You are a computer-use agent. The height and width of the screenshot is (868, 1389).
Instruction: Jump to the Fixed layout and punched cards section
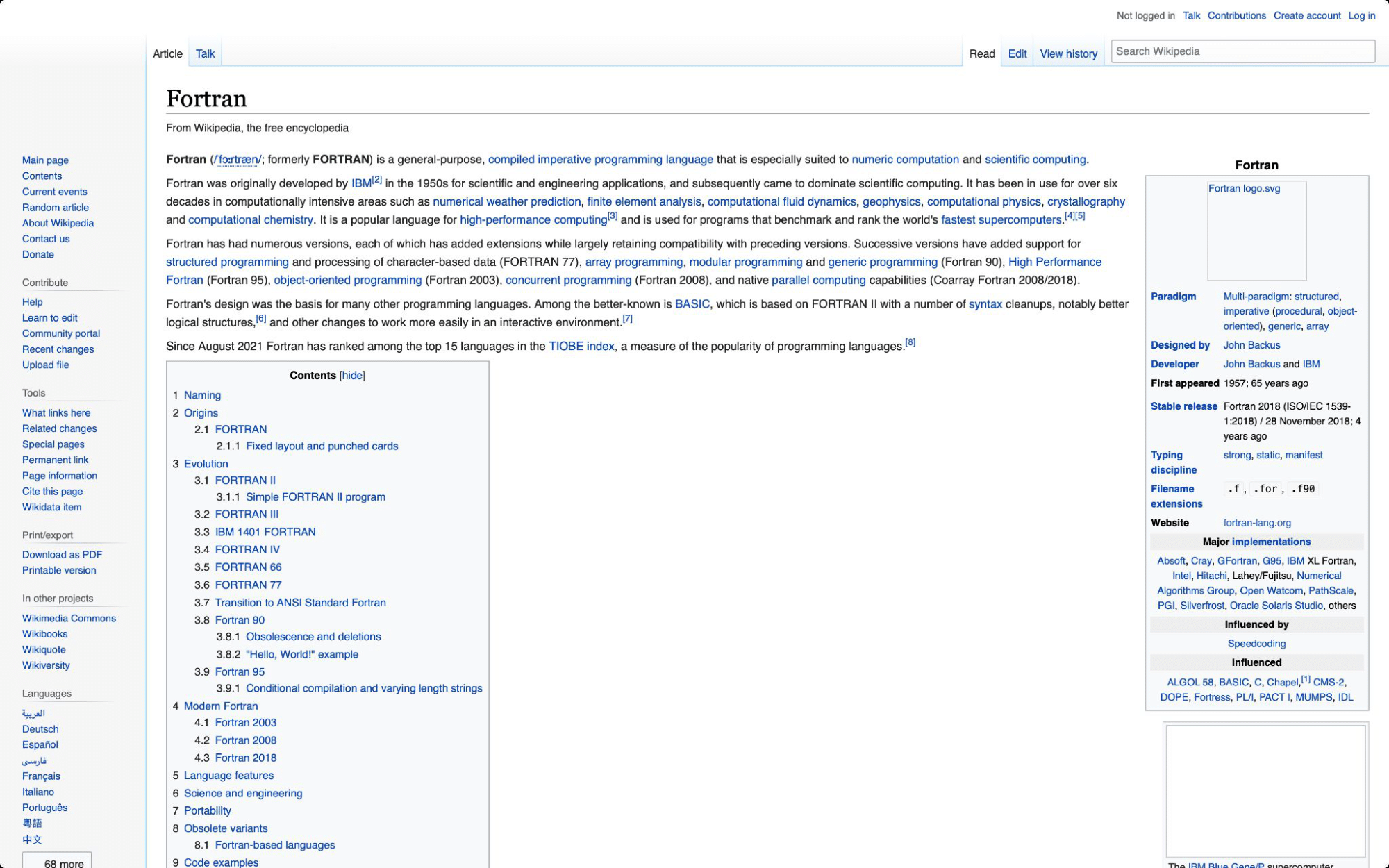point(322,446)
